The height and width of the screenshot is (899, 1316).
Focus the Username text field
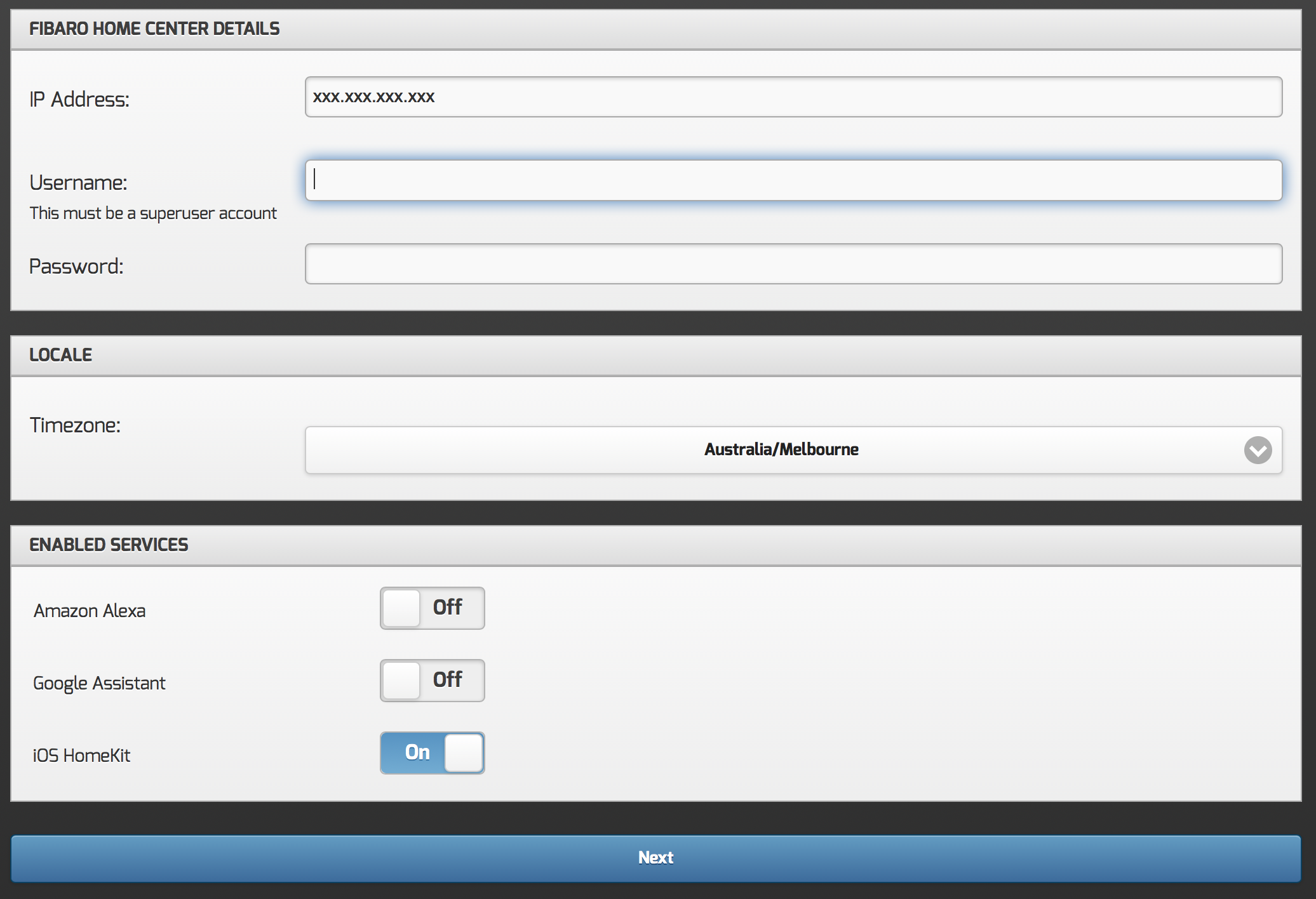tap(793, 181)
